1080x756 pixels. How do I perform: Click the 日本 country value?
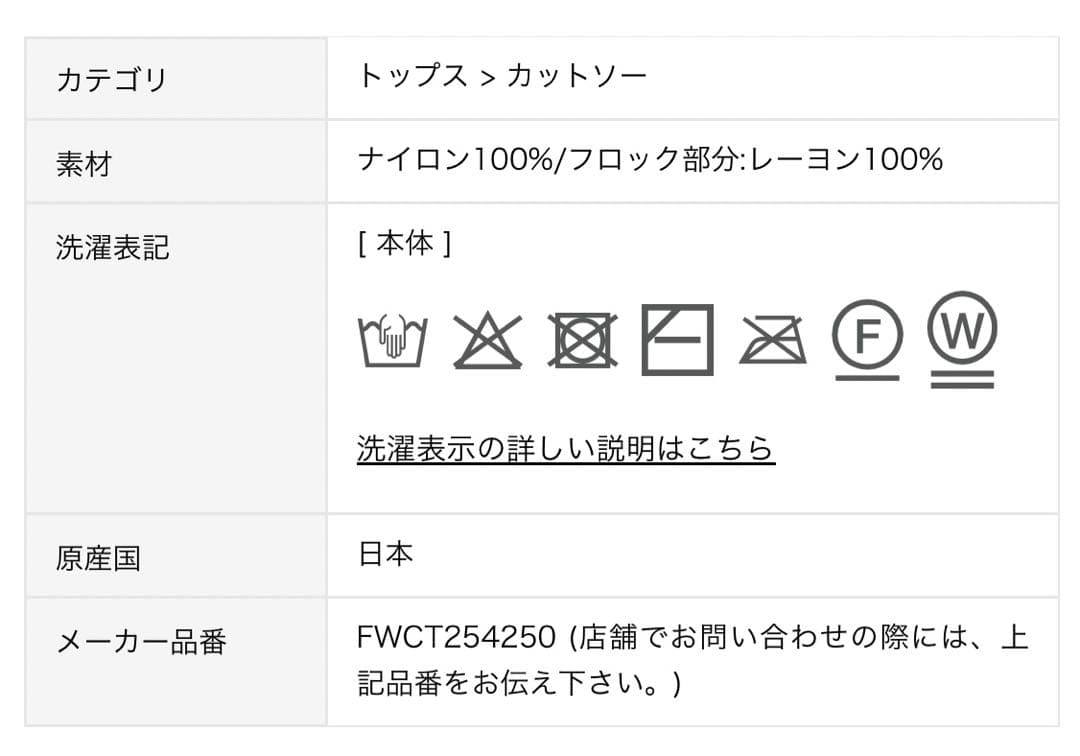[x=385, y=554]
